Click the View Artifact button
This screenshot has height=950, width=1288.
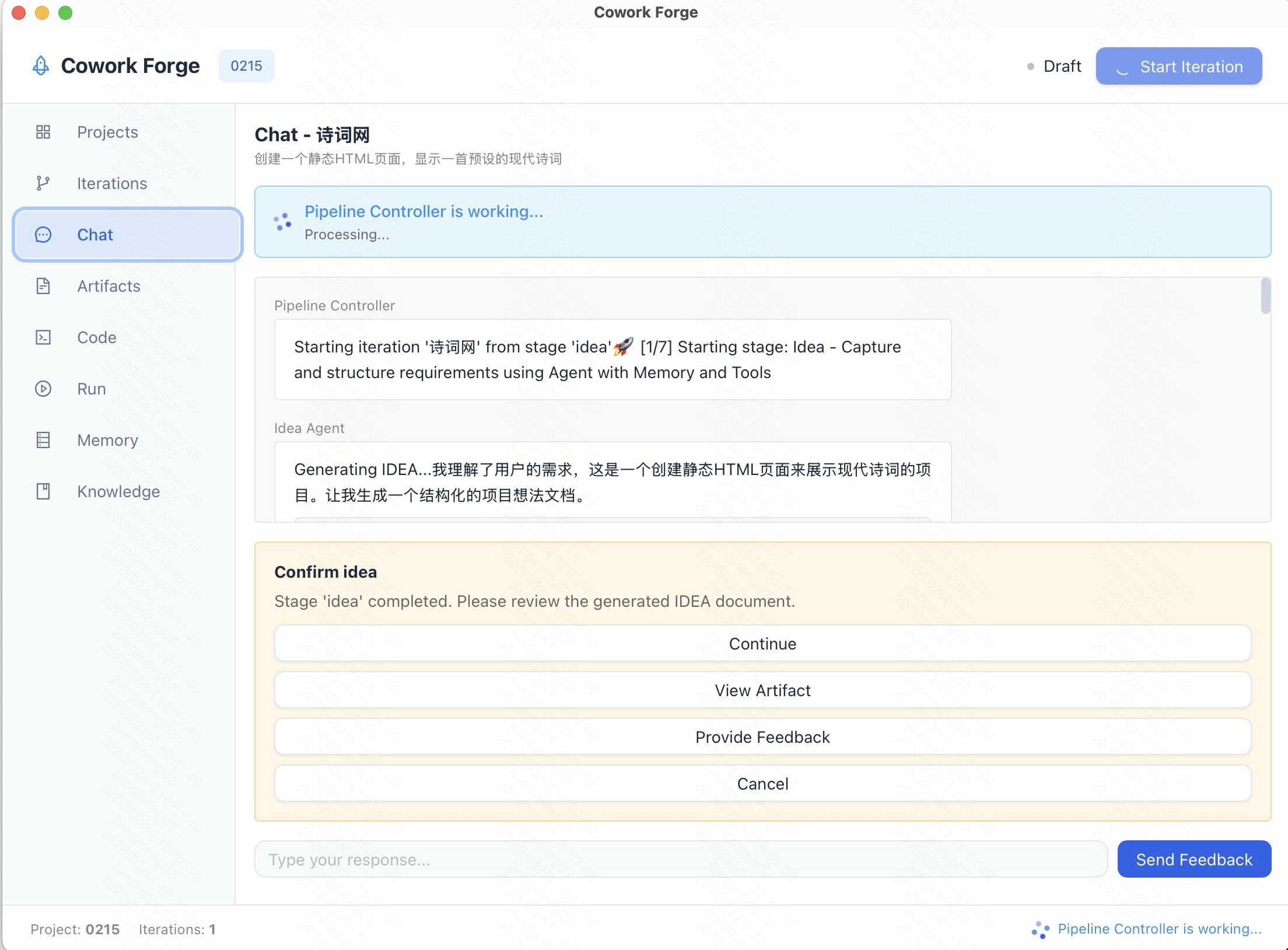(762, 690)
